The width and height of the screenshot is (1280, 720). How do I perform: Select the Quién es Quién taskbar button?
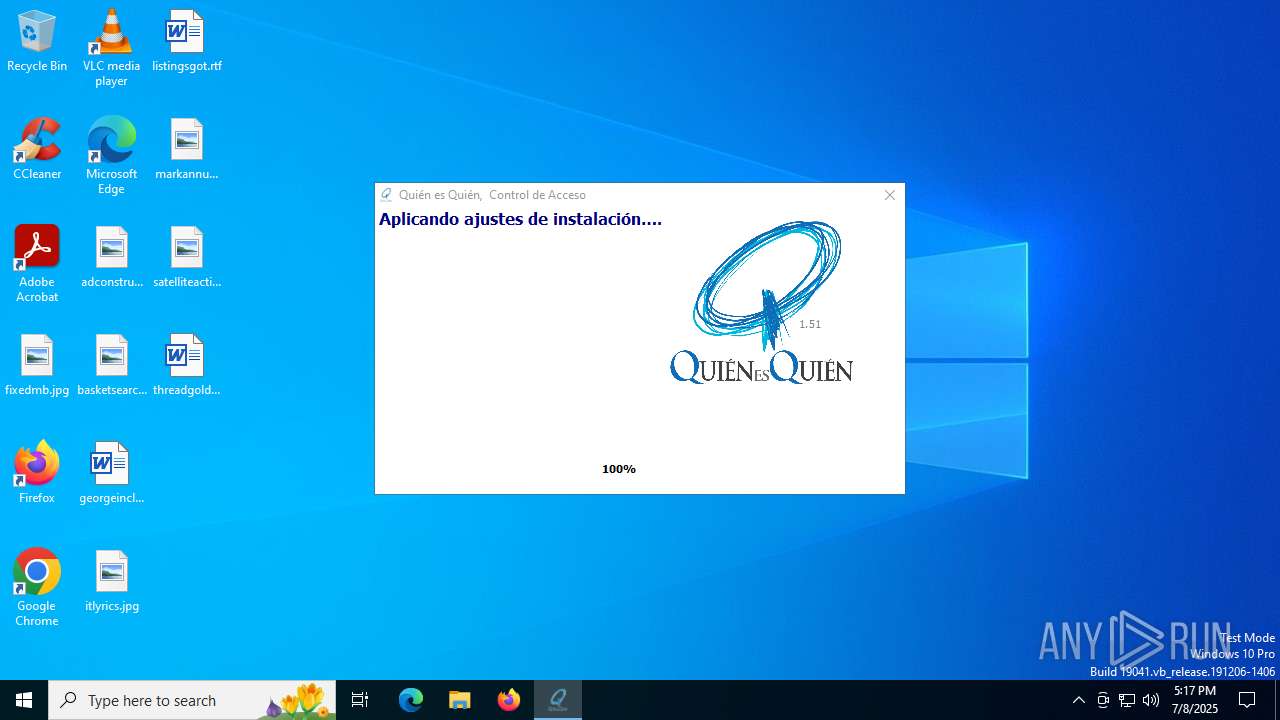[x=558, y=700]
